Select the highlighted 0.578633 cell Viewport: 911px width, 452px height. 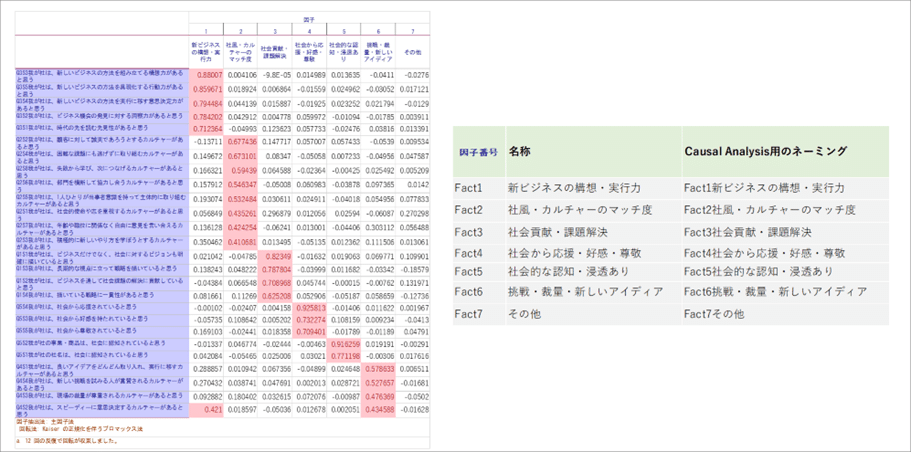point(378,368)
